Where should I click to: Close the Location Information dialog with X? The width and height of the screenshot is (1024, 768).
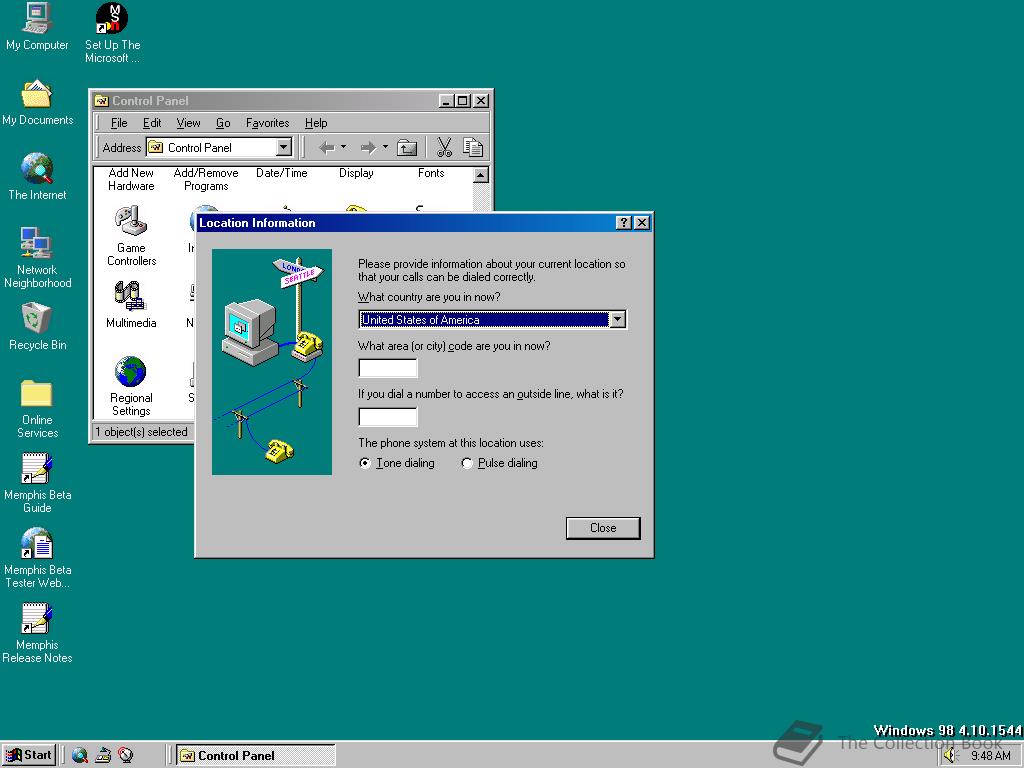[x=642, y=223]
